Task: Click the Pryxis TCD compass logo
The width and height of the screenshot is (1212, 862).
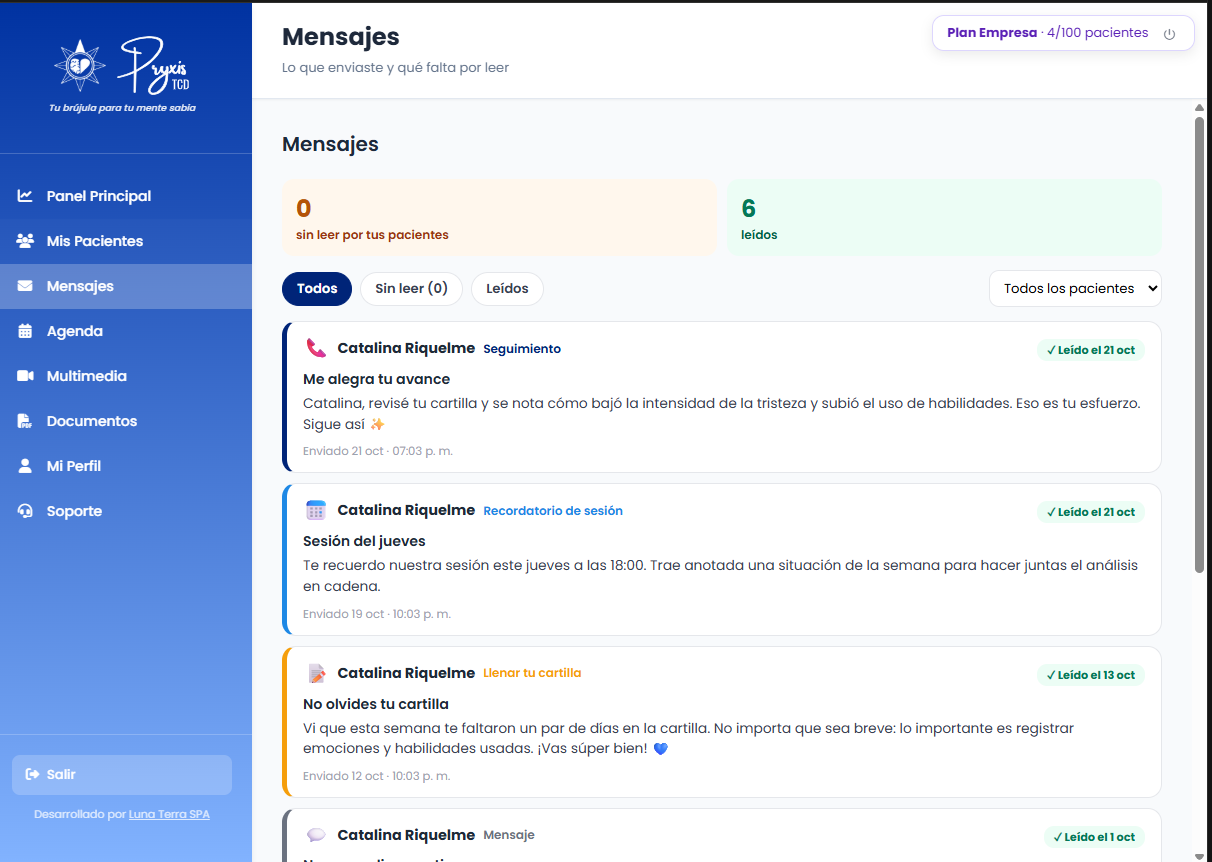Action: (x=79, y=64)
